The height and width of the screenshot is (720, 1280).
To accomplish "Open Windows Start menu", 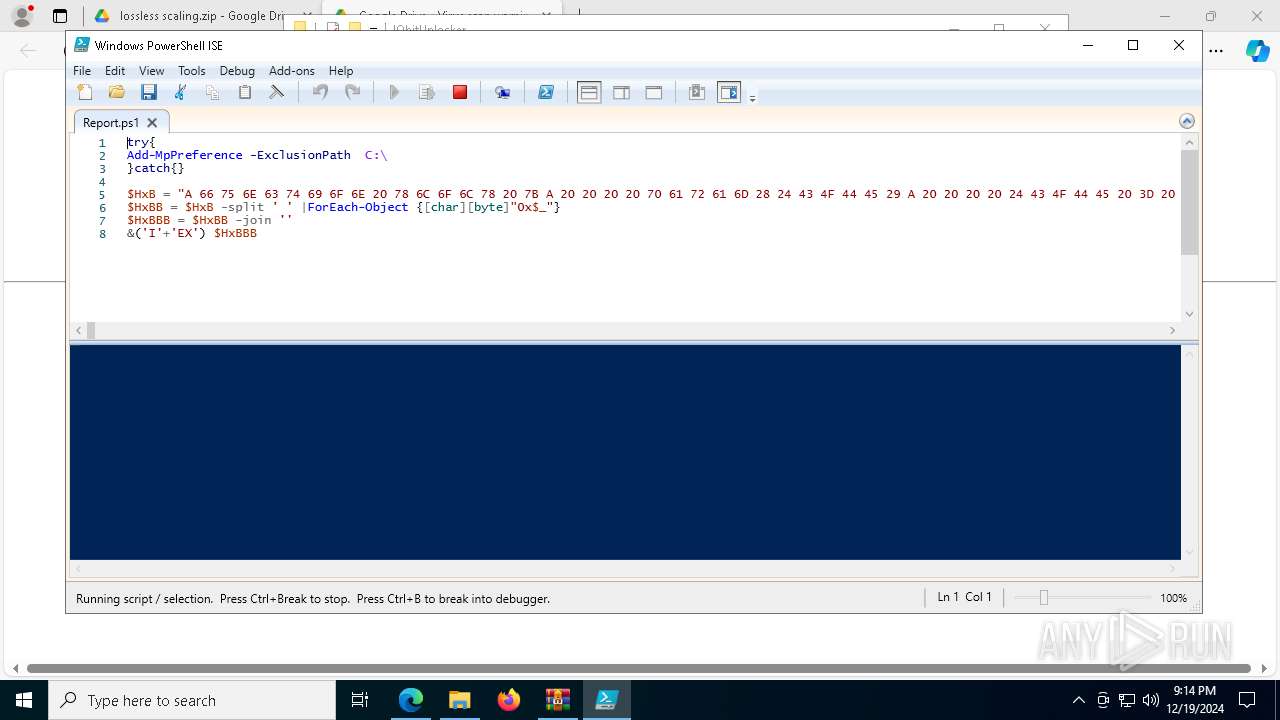I will [x=24, y=700].
